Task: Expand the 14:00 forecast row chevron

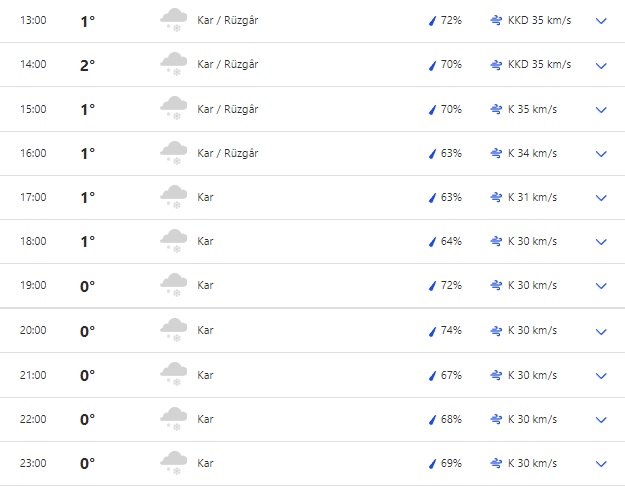Action: [601, 65]
